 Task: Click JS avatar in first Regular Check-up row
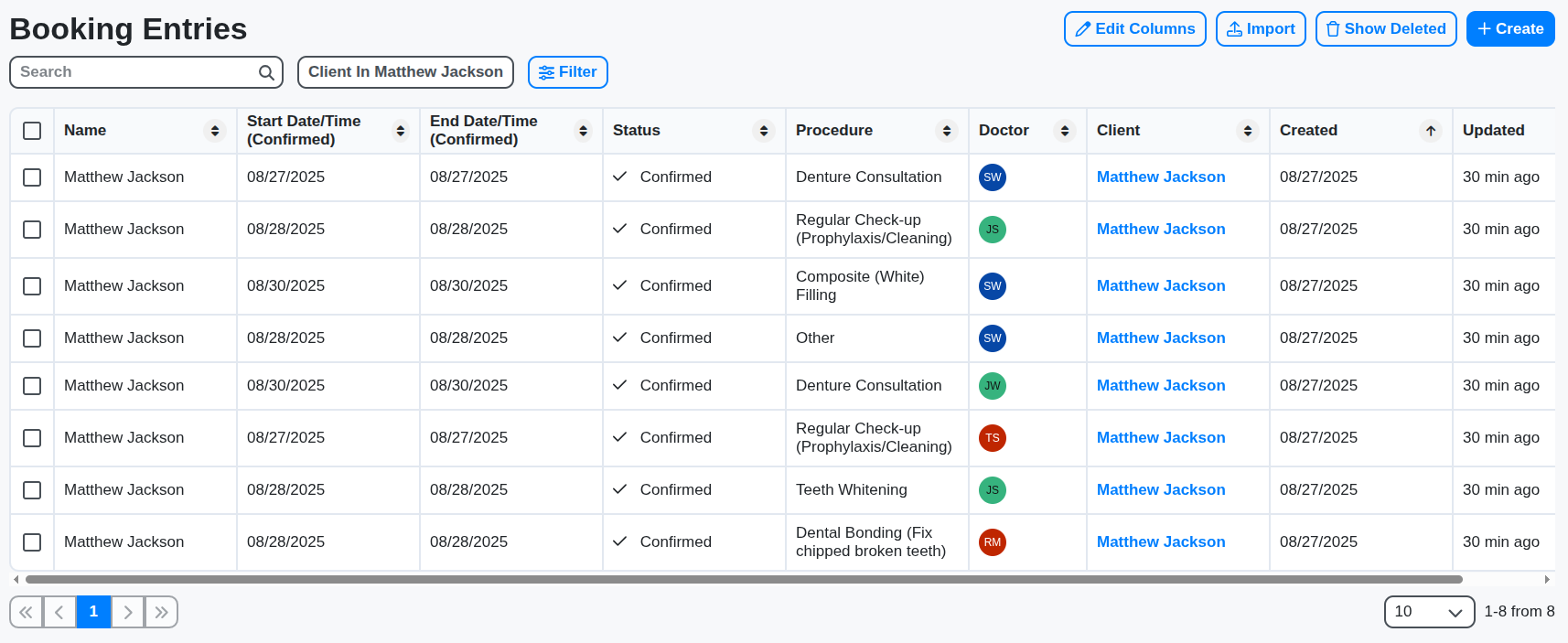(993, 230)
